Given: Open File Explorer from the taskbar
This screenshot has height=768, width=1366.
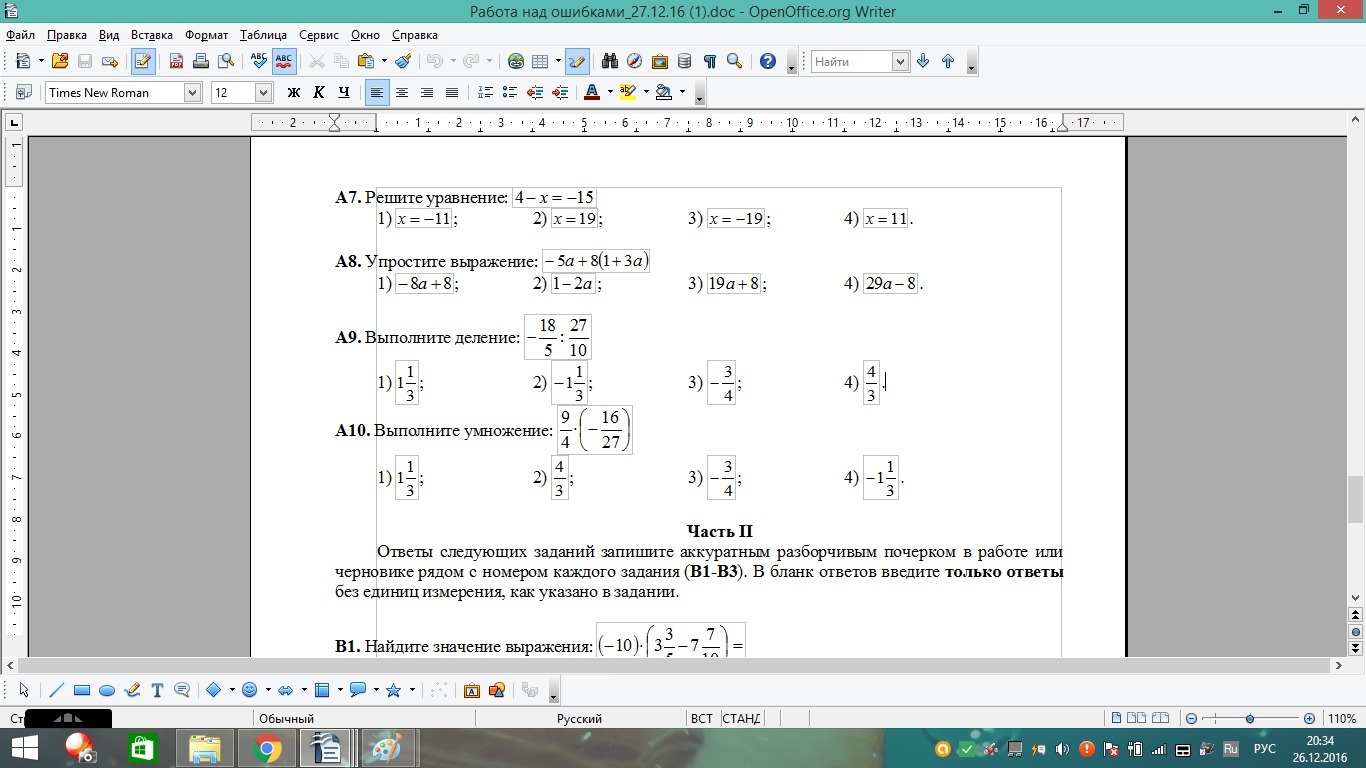Looking at the screenshot, I should [204, 748].
